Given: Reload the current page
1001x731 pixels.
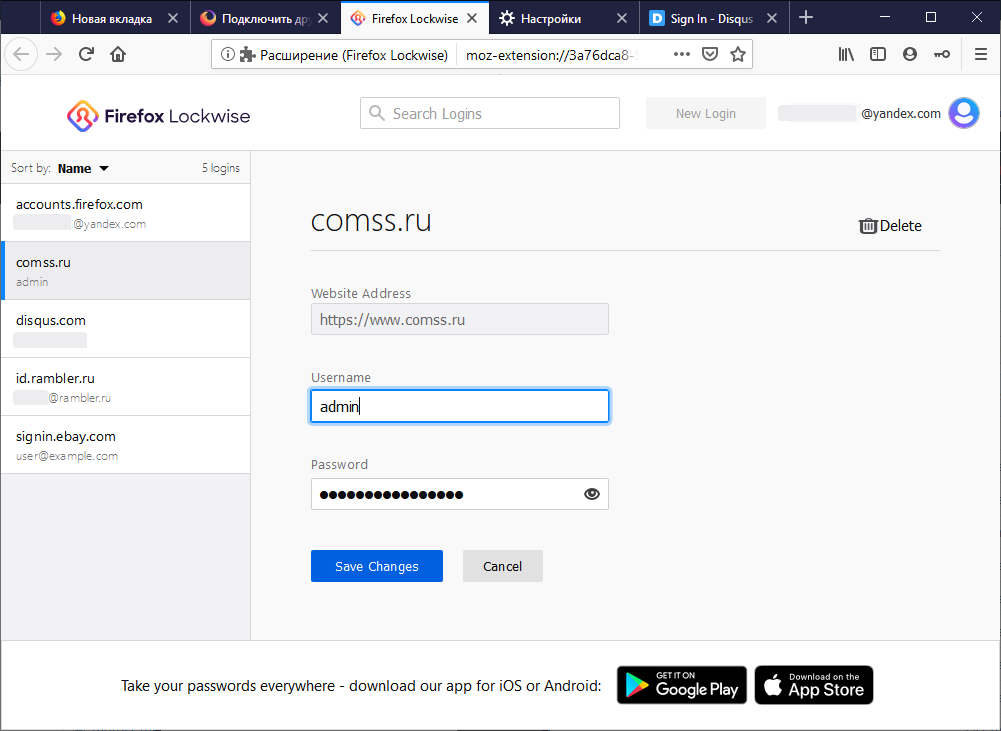Looking at the screenshot, I should (x=86, y=54).
